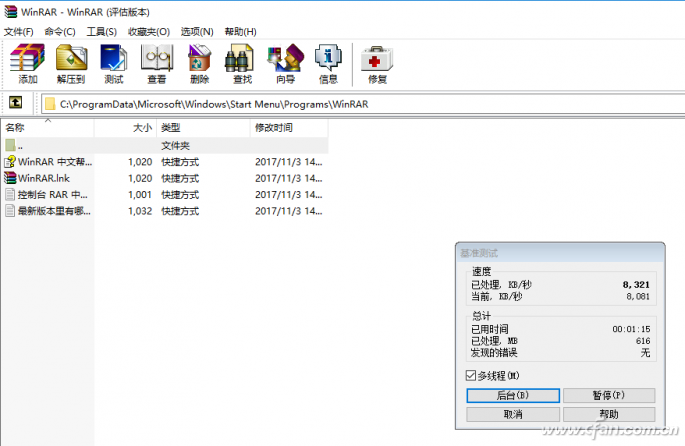
Task: Click the current speed value 8,081
Action: [638, 296]
